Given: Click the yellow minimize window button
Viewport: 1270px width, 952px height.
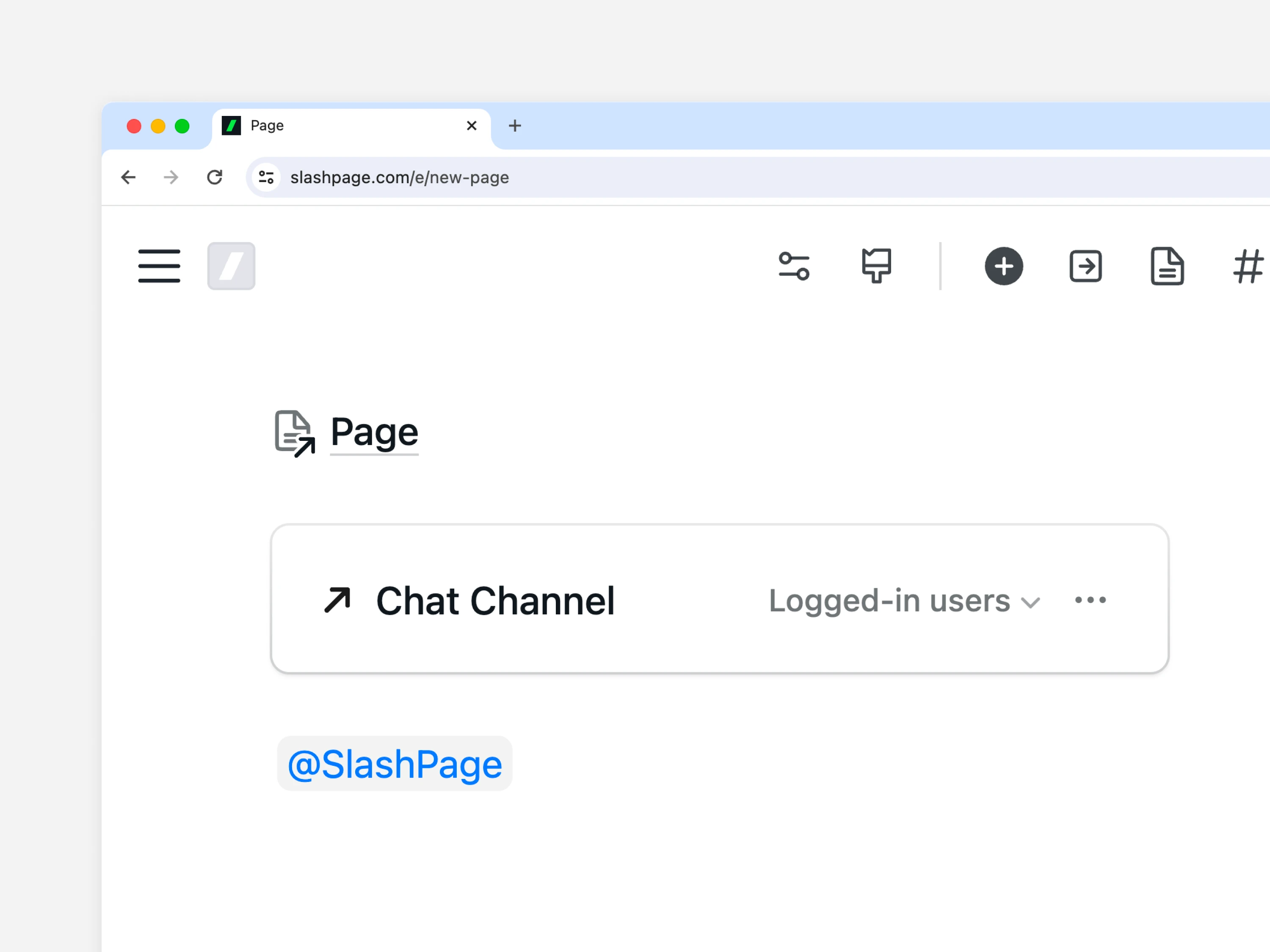Looking at the screenshot, I should [158, 126].
